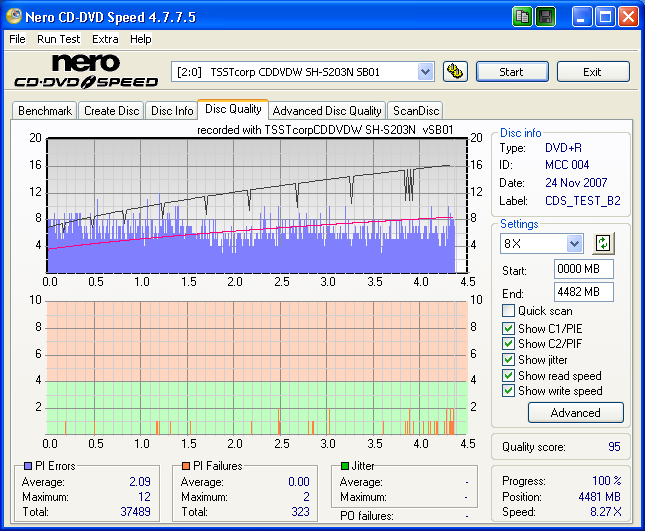Switch to the ScanDisc tab

[416, 111]
